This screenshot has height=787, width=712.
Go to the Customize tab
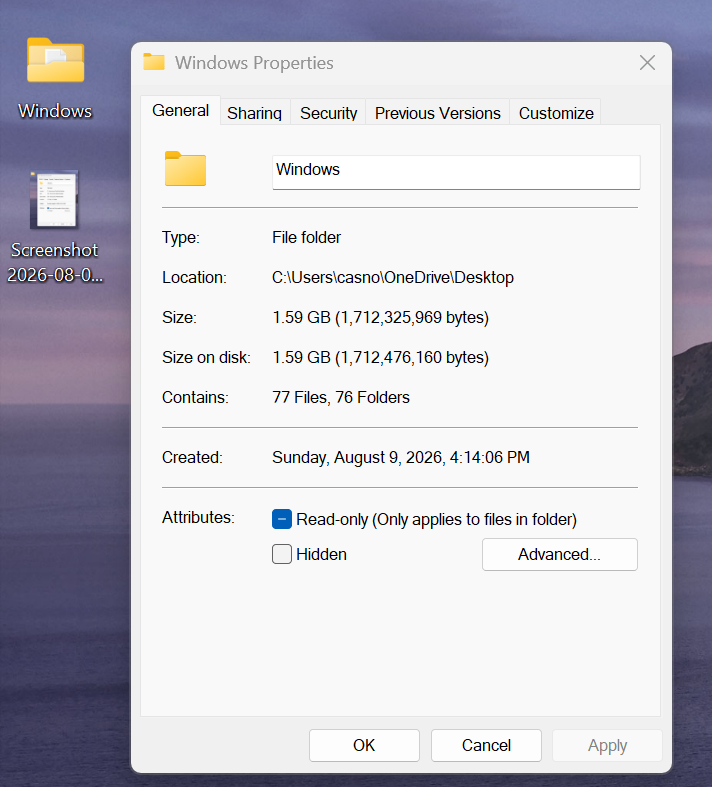click(556, 113)
